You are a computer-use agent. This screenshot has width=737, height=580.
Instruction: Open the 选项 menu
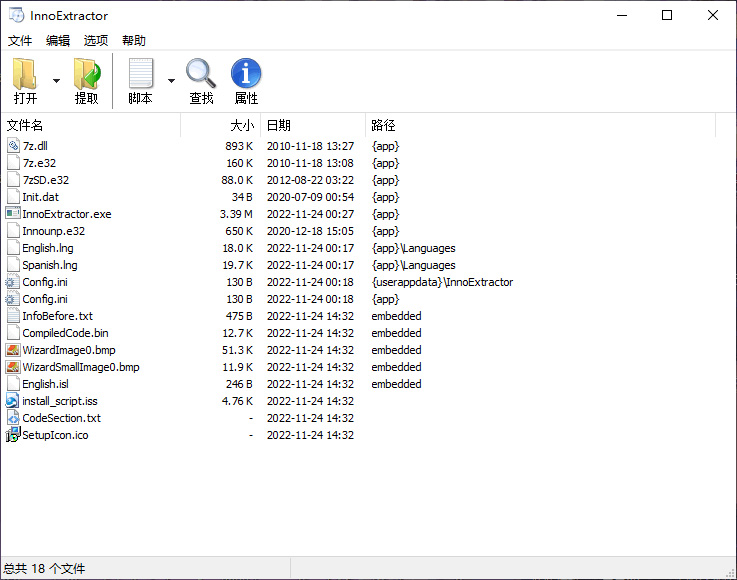click(96, 41)
